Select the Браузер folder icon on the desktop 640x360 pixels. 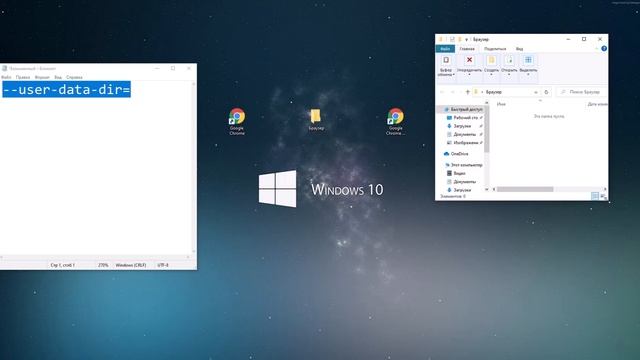(x=316, y=119)
